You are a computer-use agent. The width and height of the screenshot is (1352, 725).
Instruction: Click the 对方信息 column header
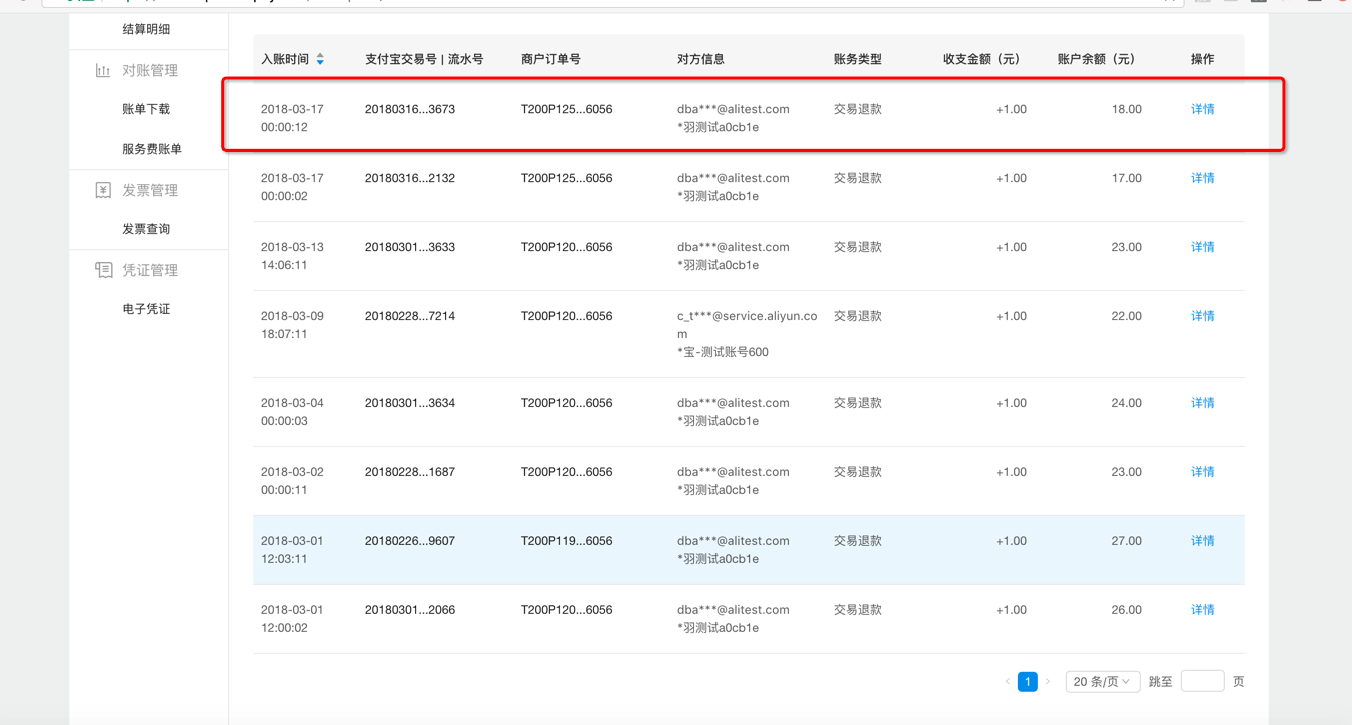point(701,59)
